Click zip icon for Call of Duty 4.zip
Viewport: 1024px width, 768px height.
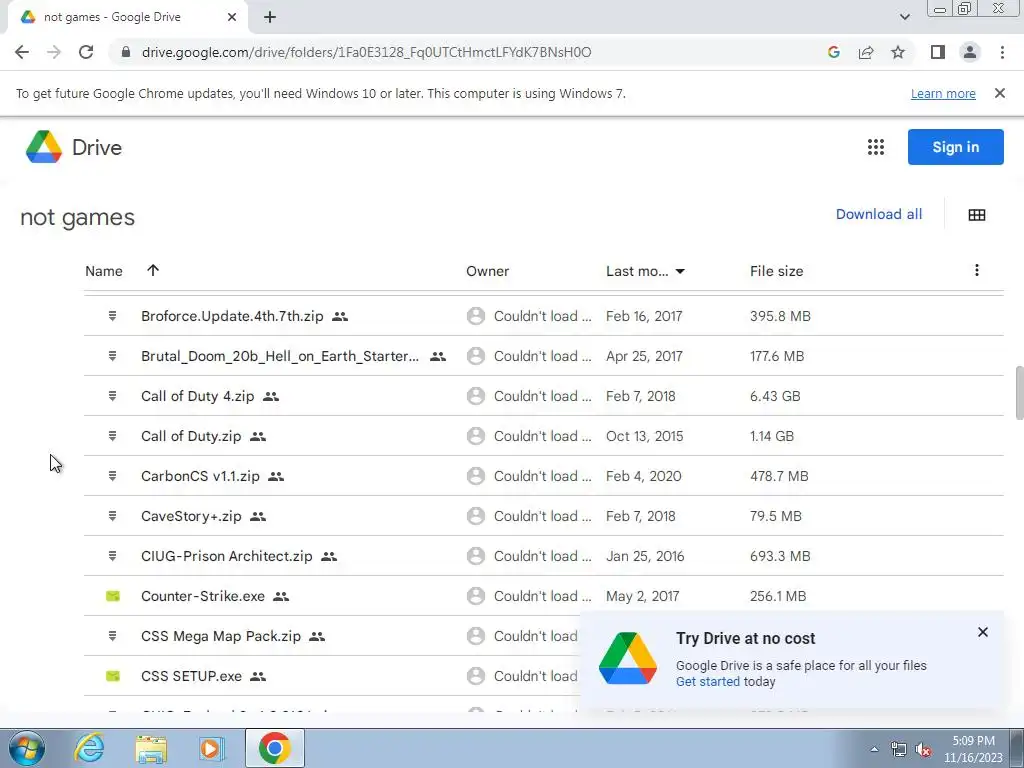click(112, 396)
